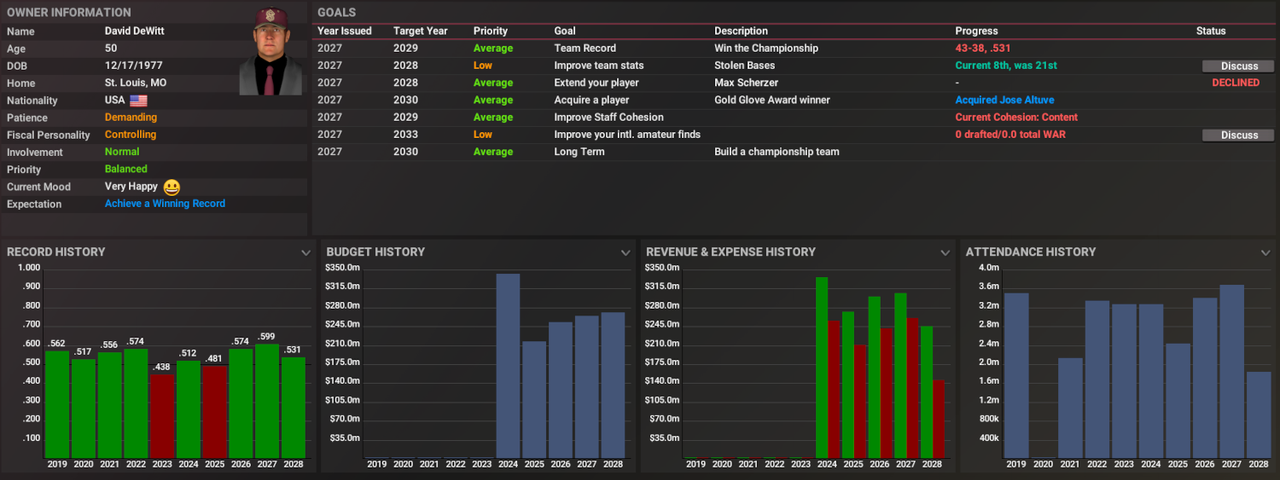1280x480 pixels.
Task: Open the Record History panel dropdown arrow
Action: 306,253
